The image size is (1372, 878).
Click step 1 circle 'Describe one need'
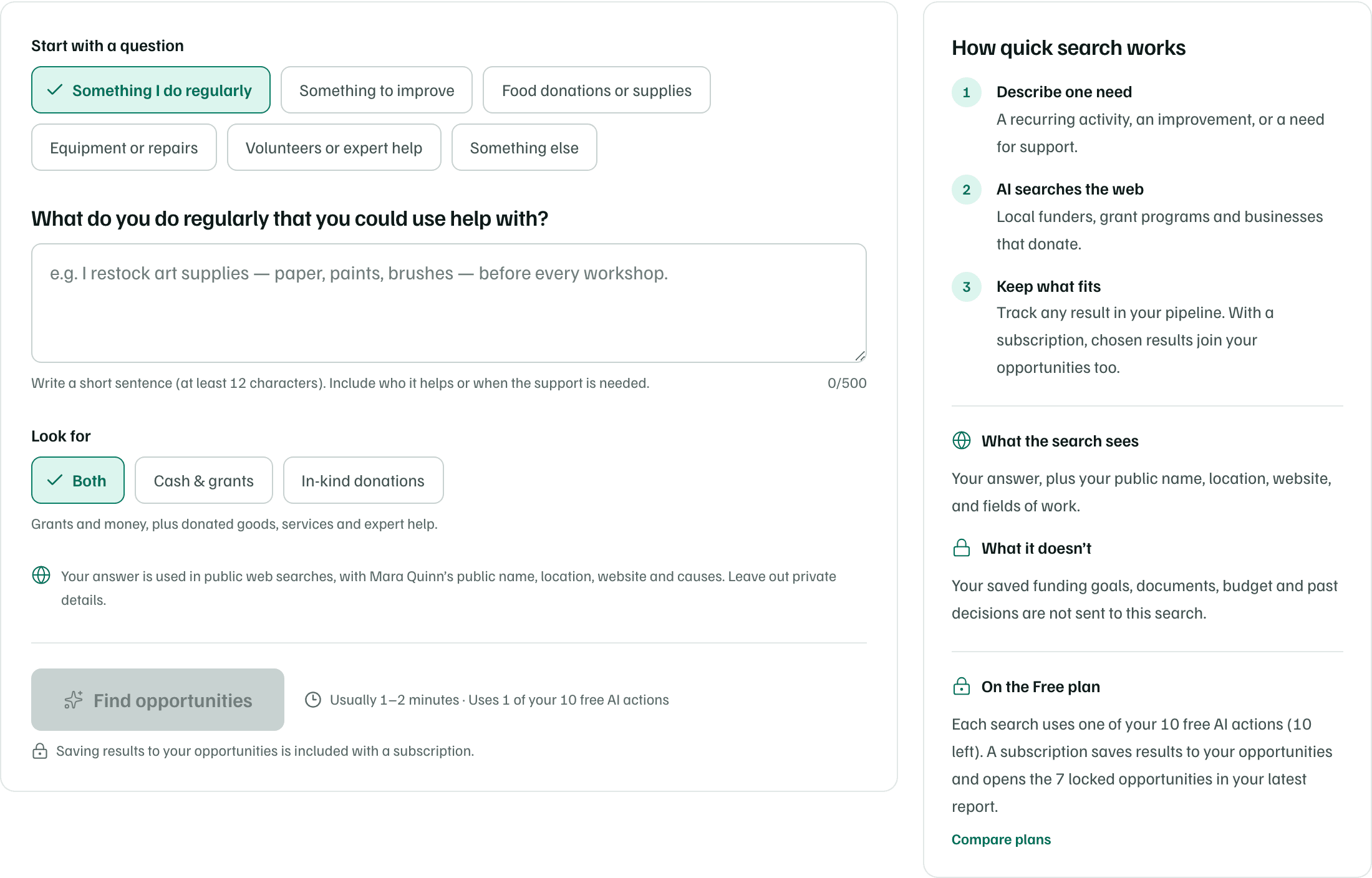pos(967,92)
